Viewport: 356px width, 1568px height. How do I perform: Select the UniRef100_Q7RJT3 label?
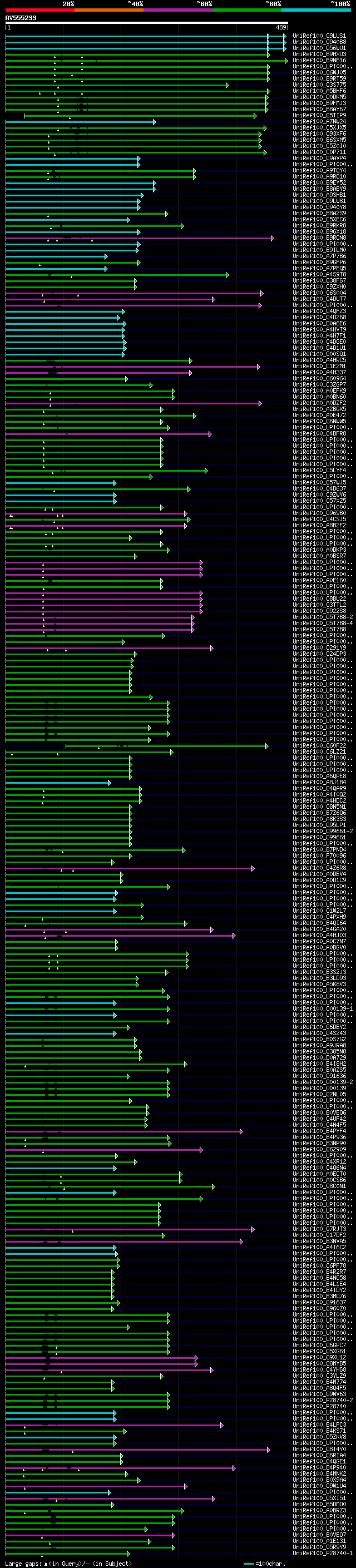pyautogui.click(x=319, y=1230)
